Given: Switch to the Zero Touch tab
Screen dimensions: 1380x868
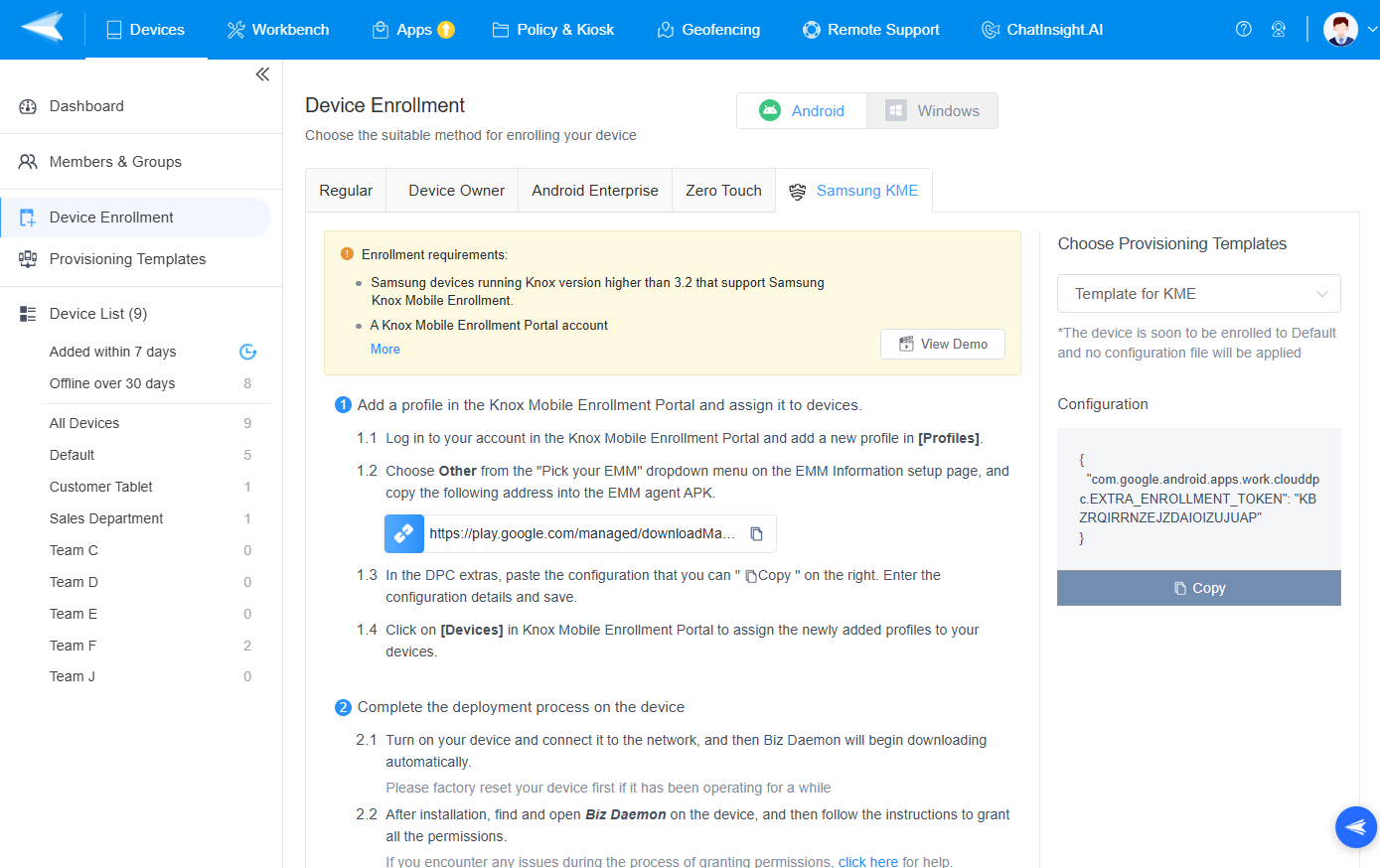Looking at the screenshot, I should point(723,190).
